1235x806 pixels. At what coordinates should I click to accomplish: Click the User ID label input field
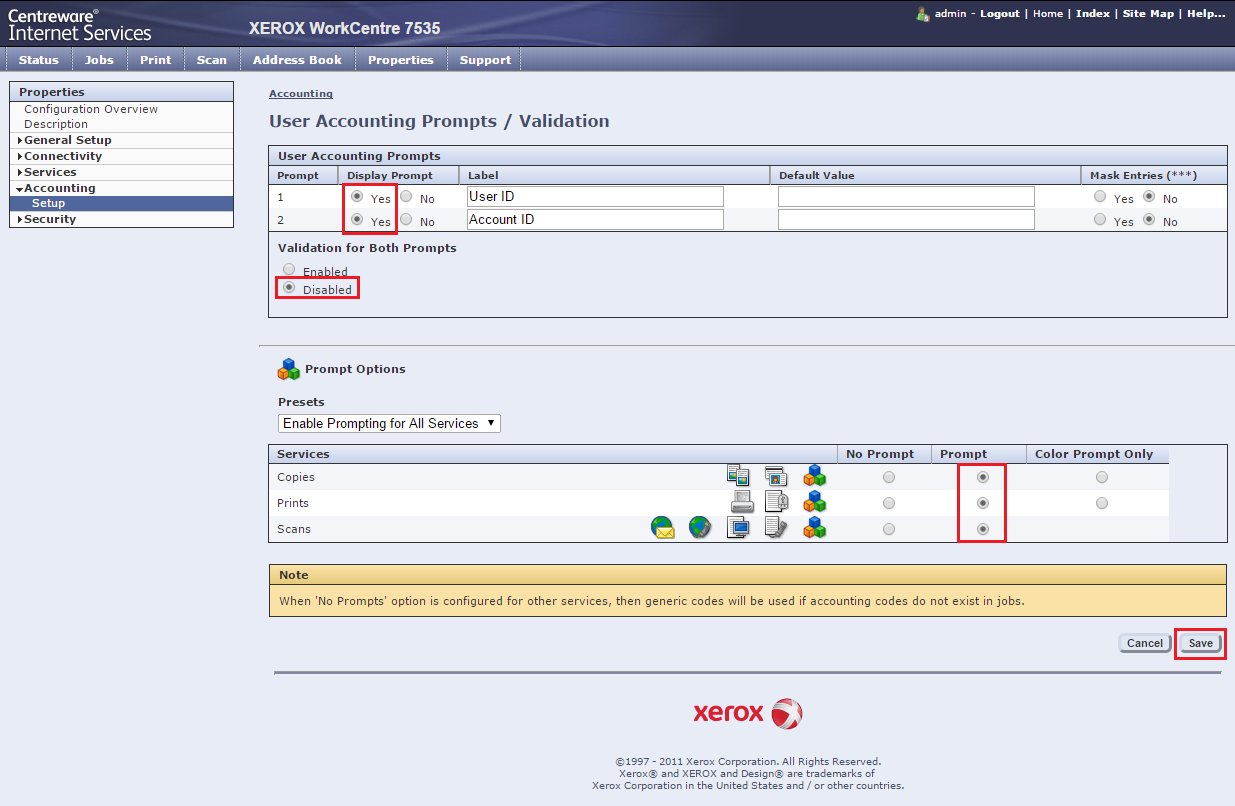pos(595,197)
